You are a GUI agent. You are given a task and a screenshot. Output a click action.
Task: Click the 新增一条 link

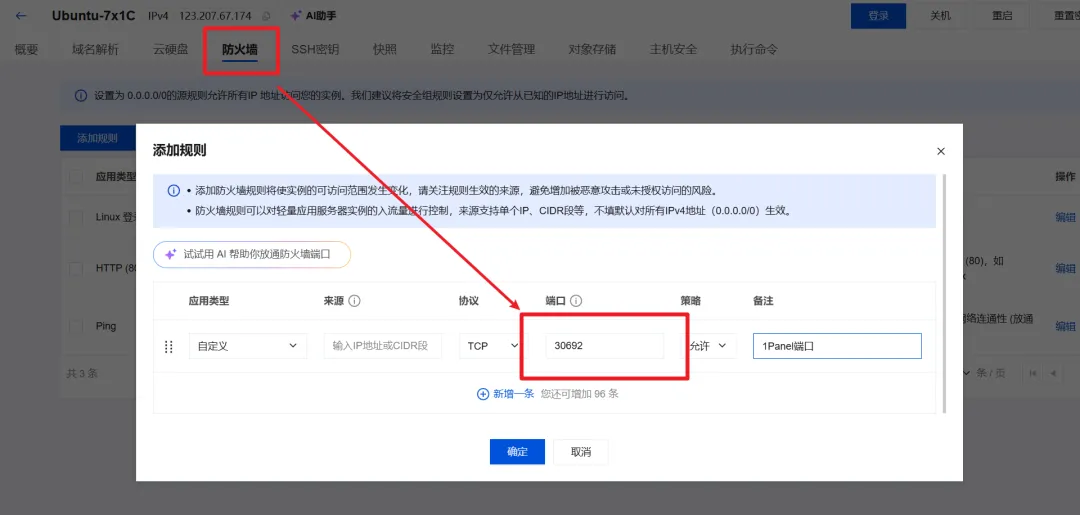[x=513, y=394]
